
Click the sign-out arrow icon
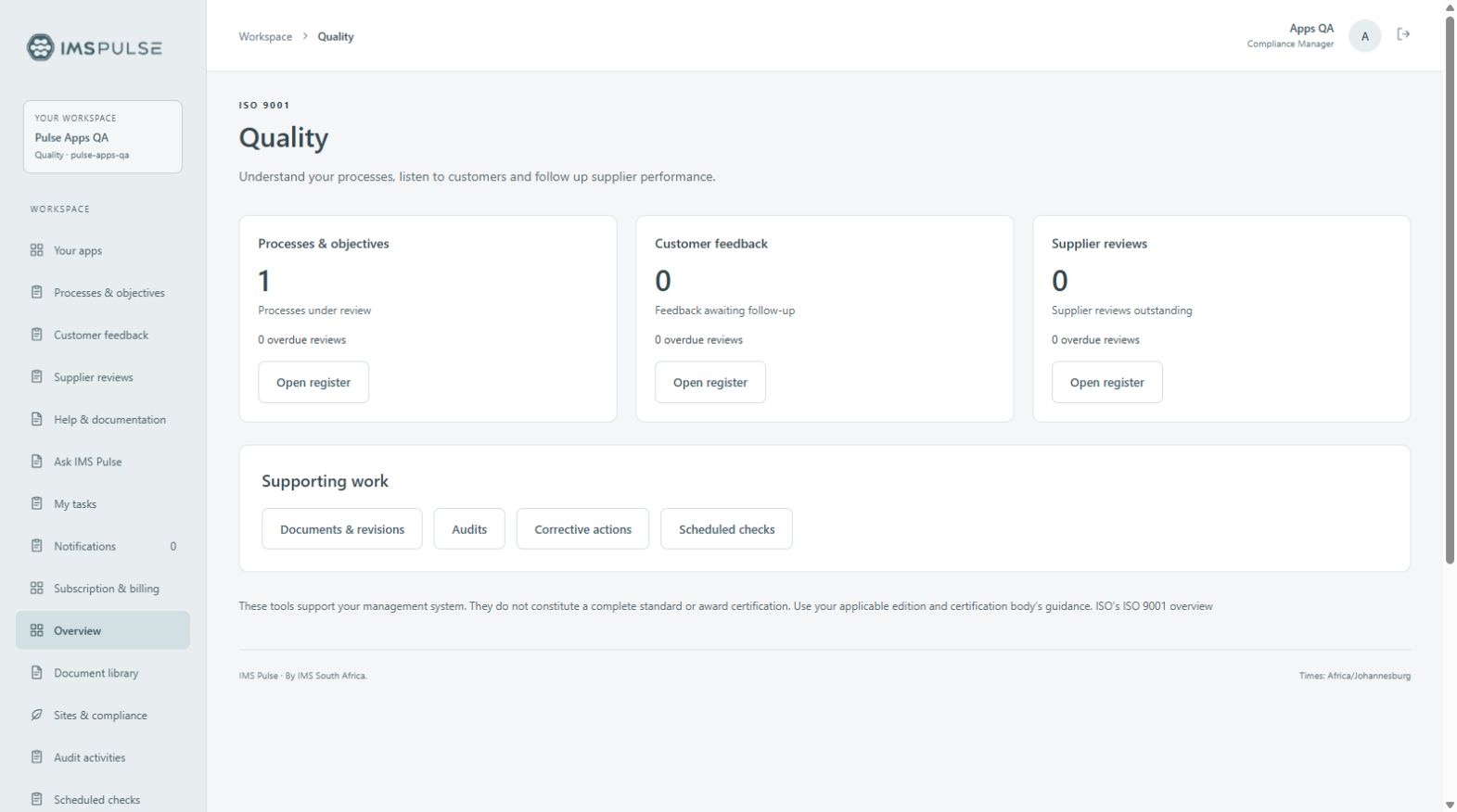1403,34
